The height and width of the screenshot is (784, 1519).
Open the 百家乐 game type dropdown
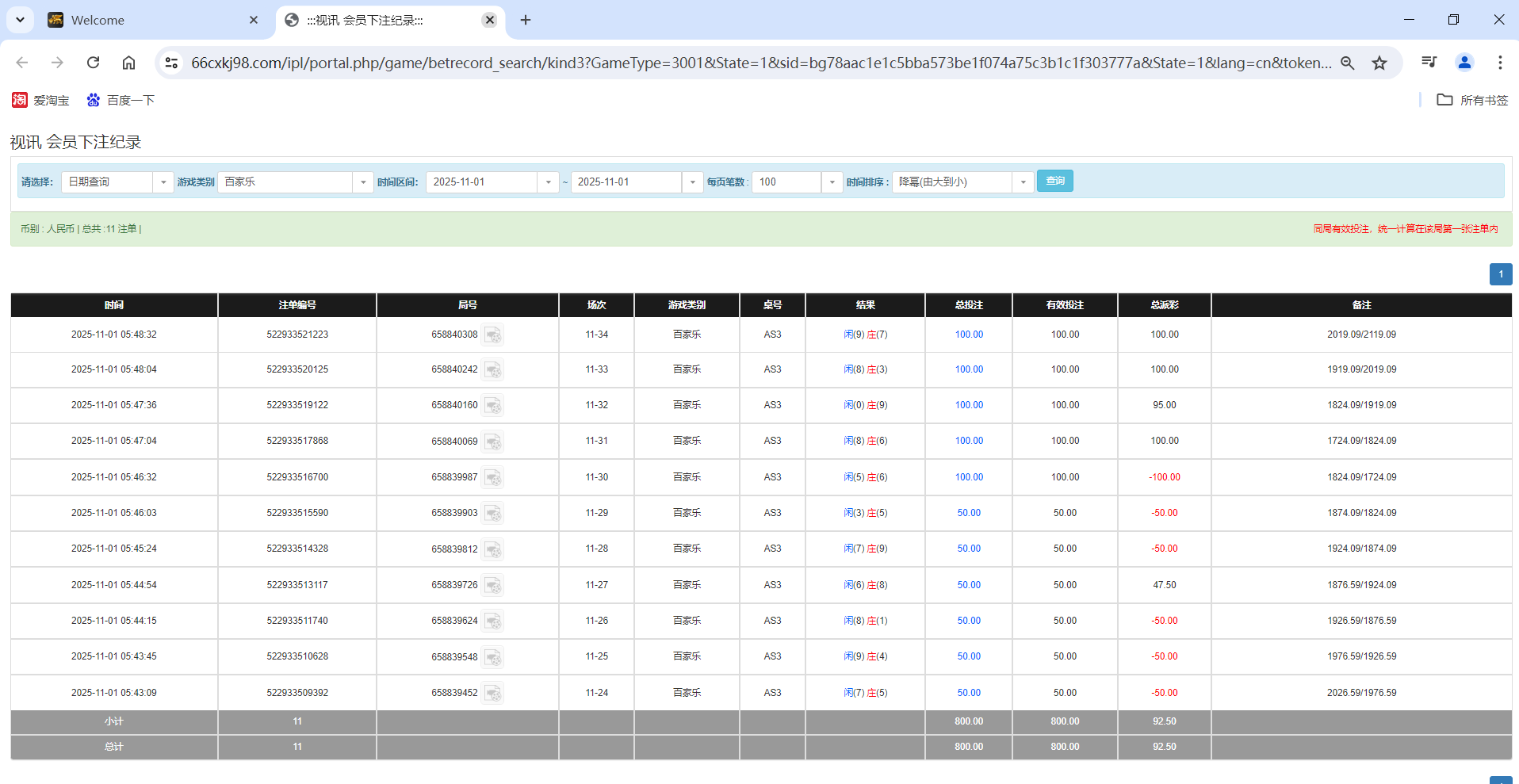click(x=363, y=182)
